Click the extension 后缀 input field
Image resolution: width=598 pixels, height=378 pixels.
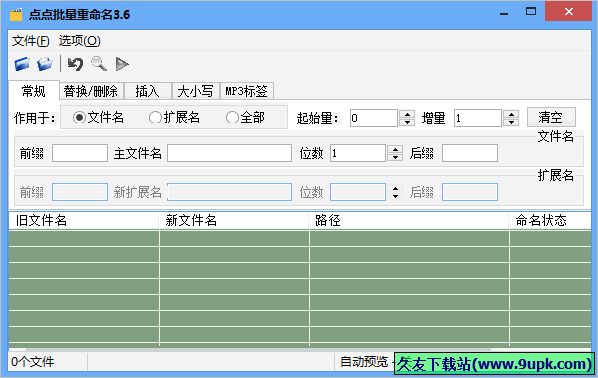[470, 192]
